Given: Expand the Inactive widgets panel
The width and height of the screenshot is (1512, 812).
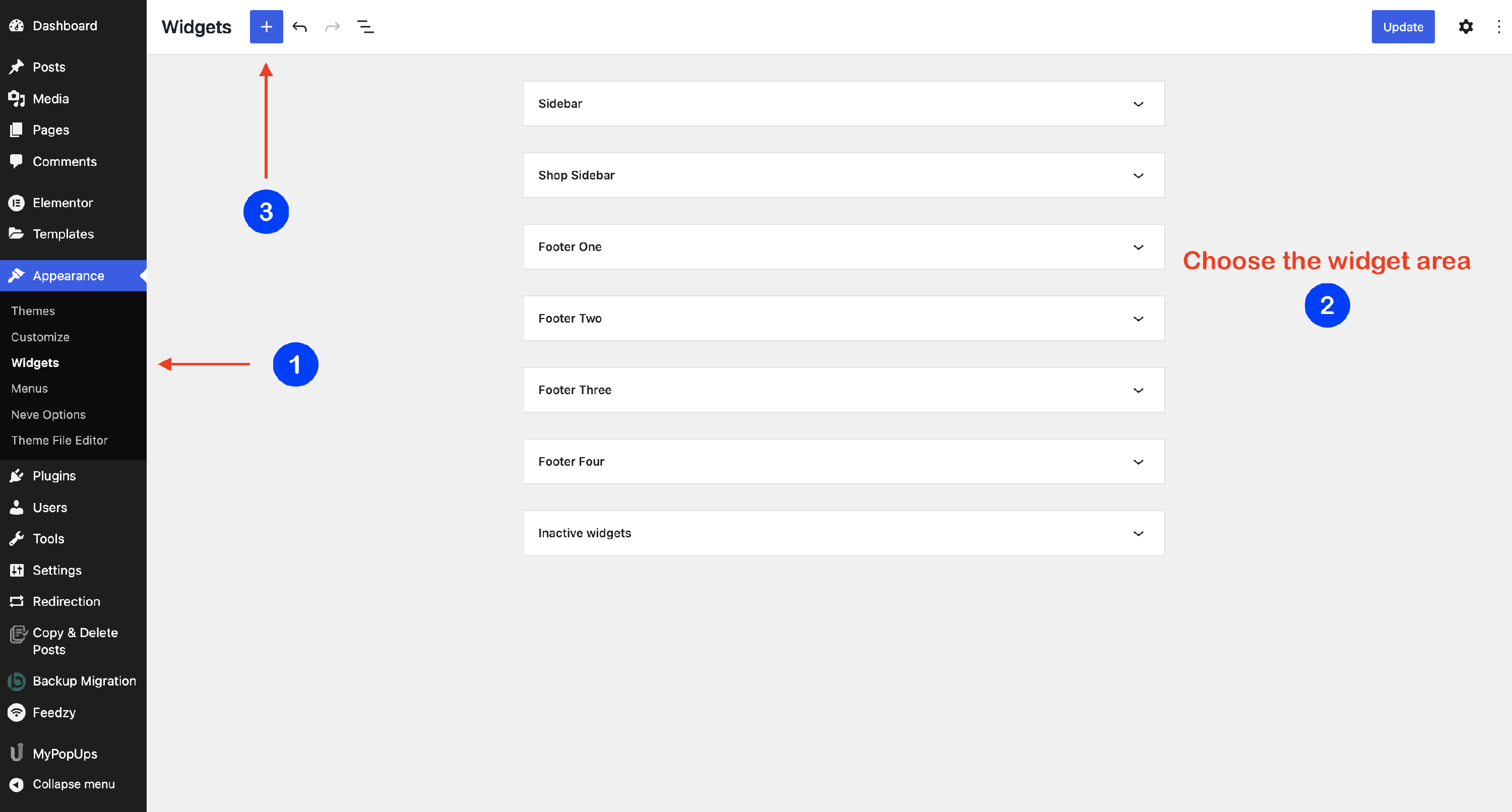Looking at the screenshot, I should 1138,533.
